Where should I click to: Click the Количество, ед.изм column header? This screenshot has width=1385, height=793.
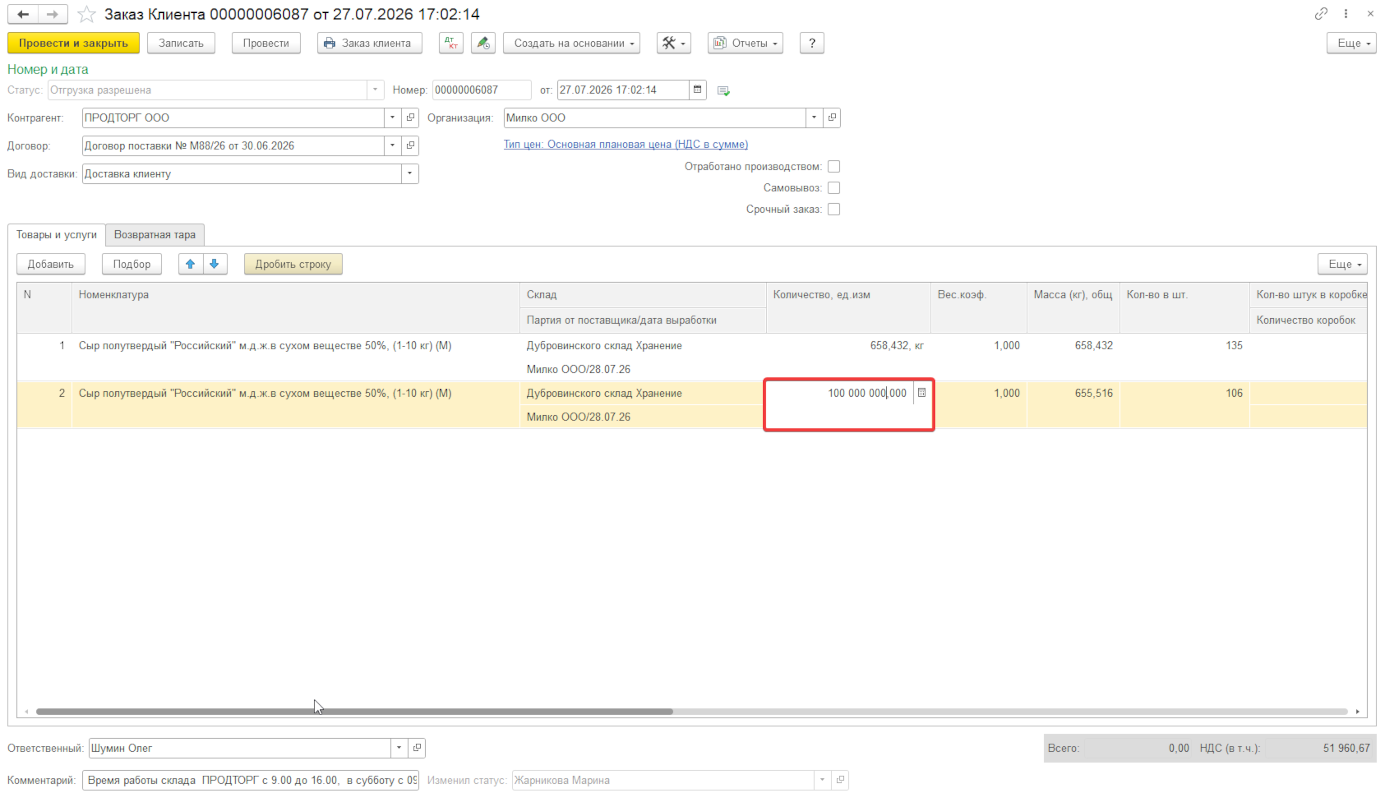coord(848,307)
